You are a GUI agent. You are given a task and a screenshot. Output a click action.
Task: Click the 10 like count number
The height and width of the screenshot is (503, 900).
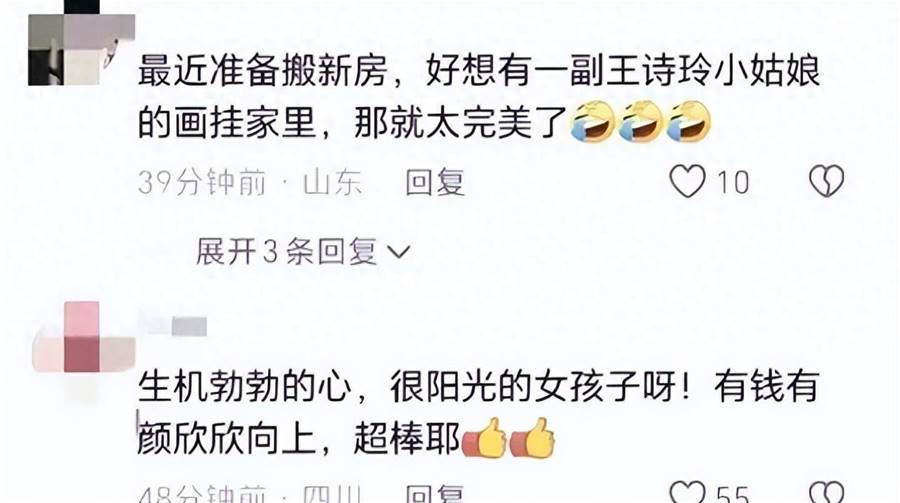click(x=733, y=183)
